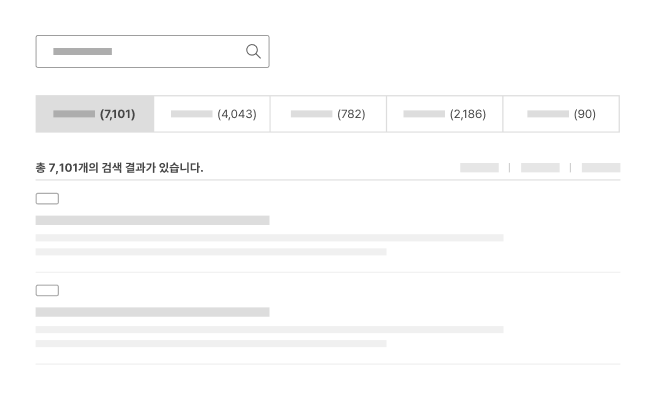
Task: Click the first result's category badge
Action: point(47,198)
